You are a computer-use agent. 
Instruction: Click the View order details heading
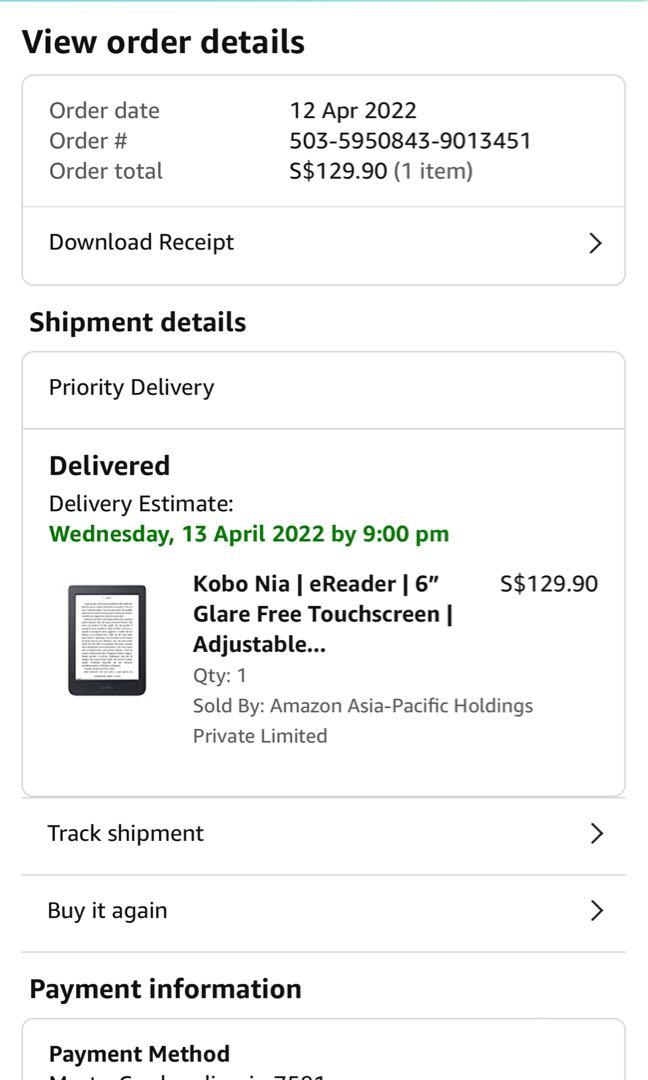(163, 42)
